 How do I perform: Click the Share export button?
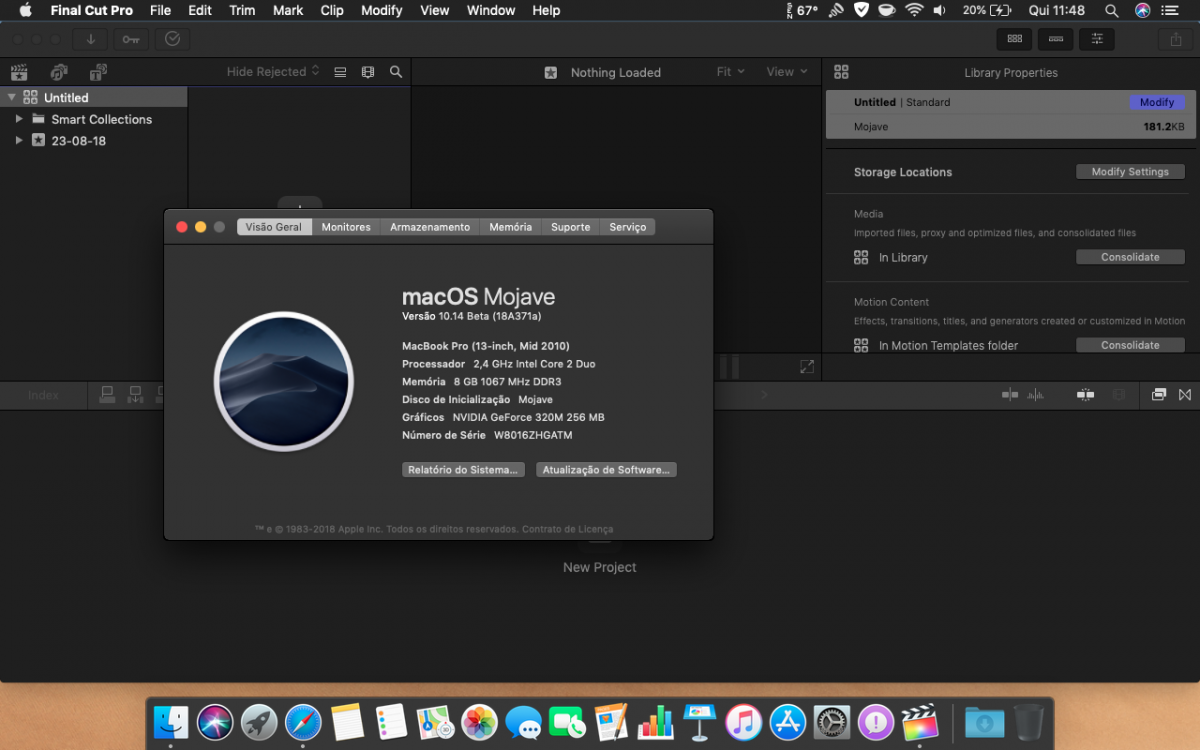1175,39
